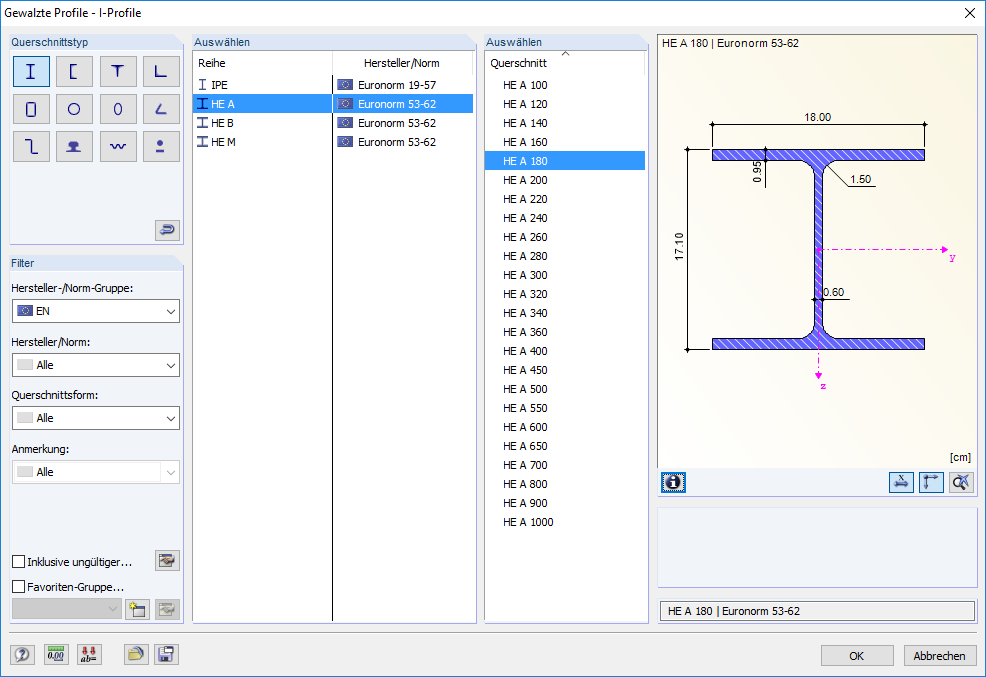The image size is (986, 677).
Task: Select the skewed angle section type
Action: pos(161,109)
